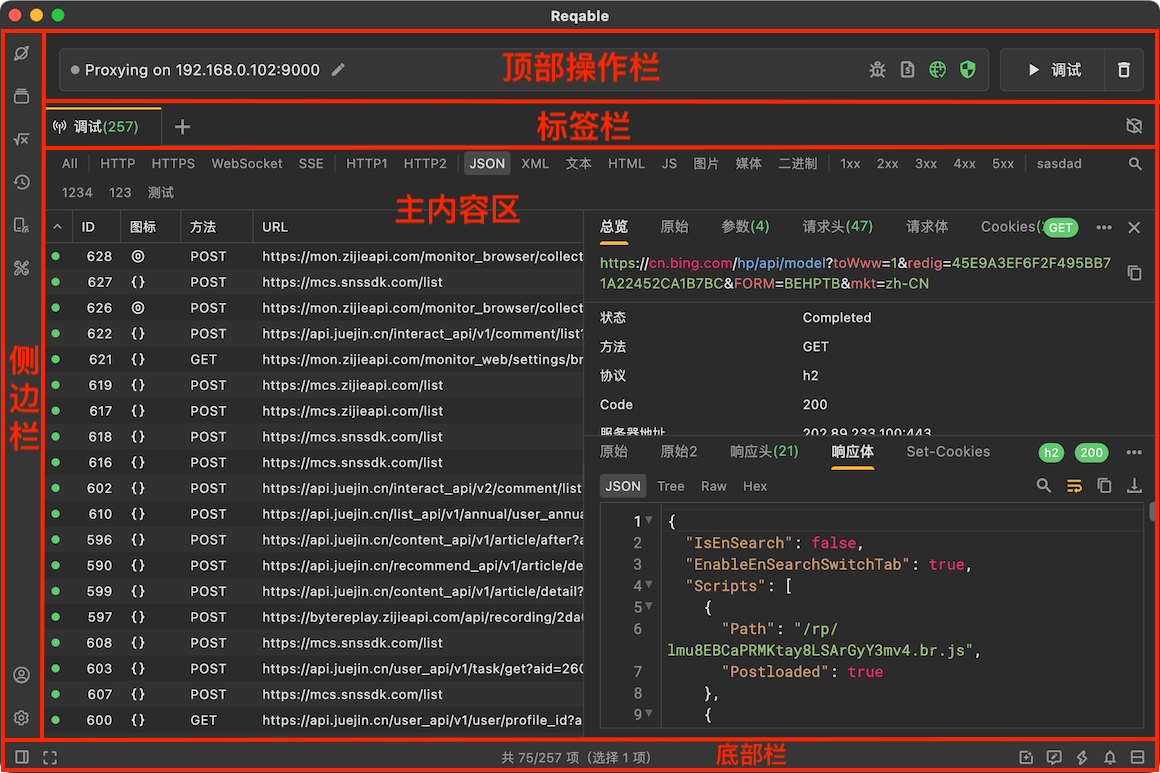Open the file icon in the sidebar
This screenshot has width=1160, height=773.
(21, 225)
